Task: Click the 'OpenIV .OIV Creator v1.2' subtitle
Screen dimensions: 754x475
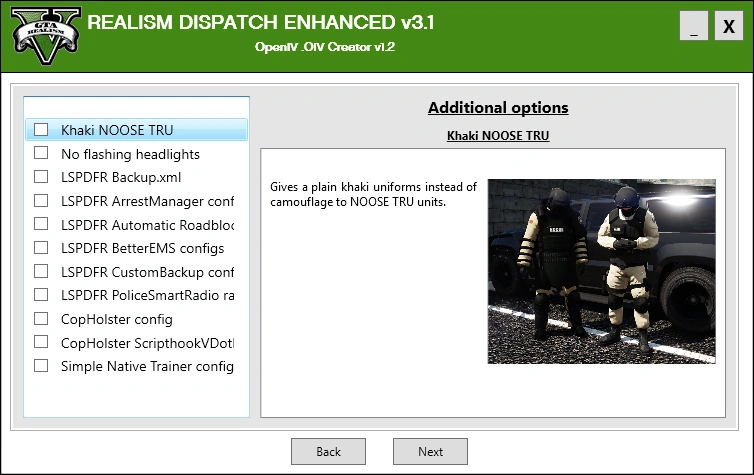Action: pyautogui.click(x=325, y=47)
